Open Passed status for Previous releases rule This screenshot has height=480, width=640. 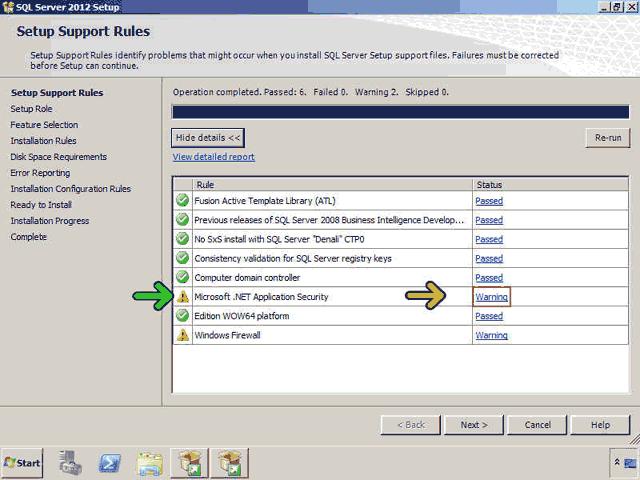coord(489,220)
